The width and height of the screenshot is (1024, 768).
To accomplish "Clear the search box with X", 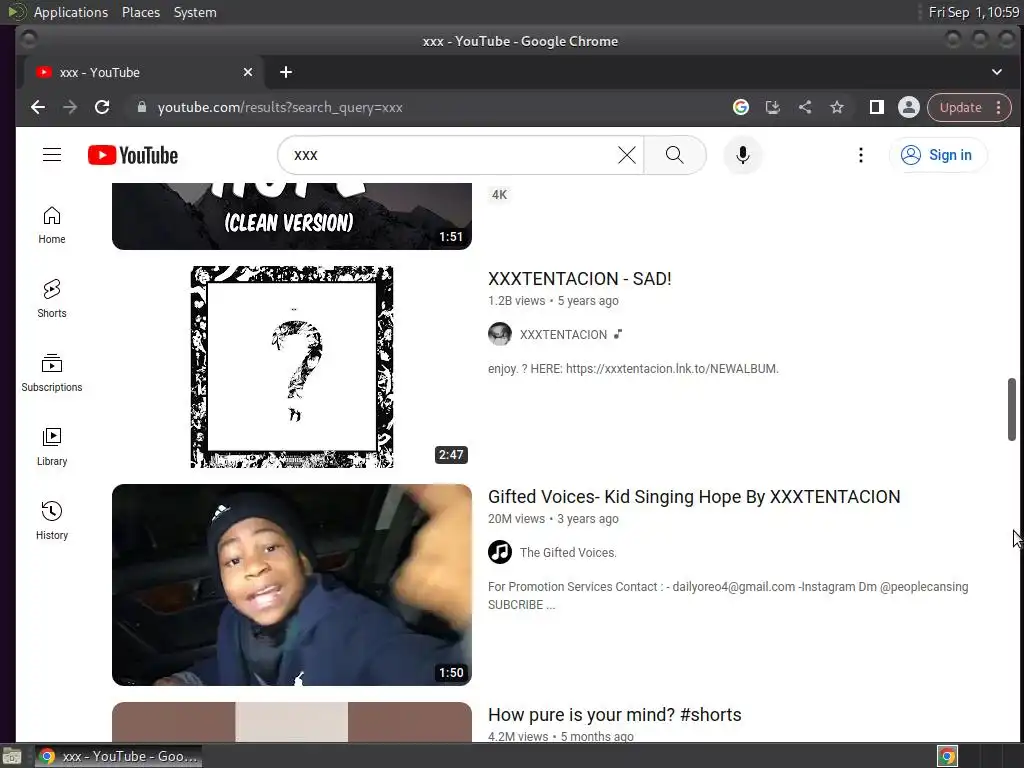I will [626, 155].
